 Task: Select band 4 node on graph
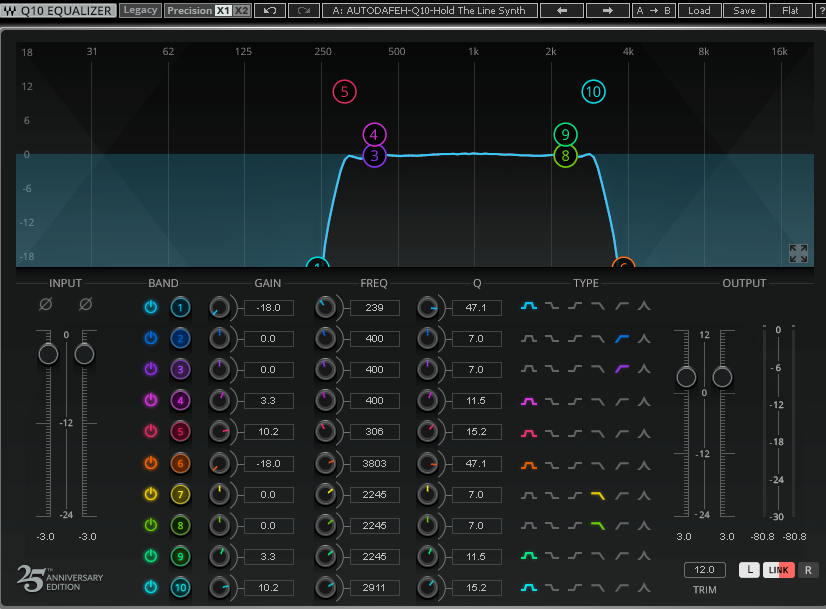coord(374,135)
